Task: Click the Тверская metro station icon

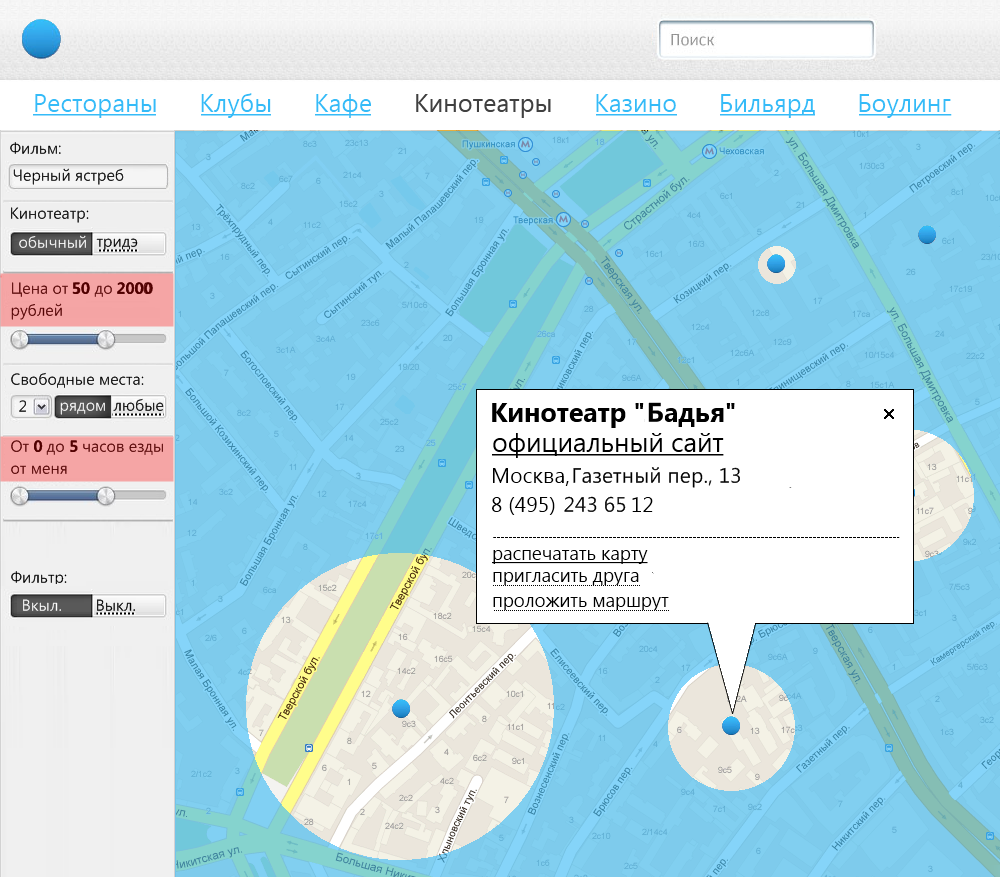Action: pos(564,218)
